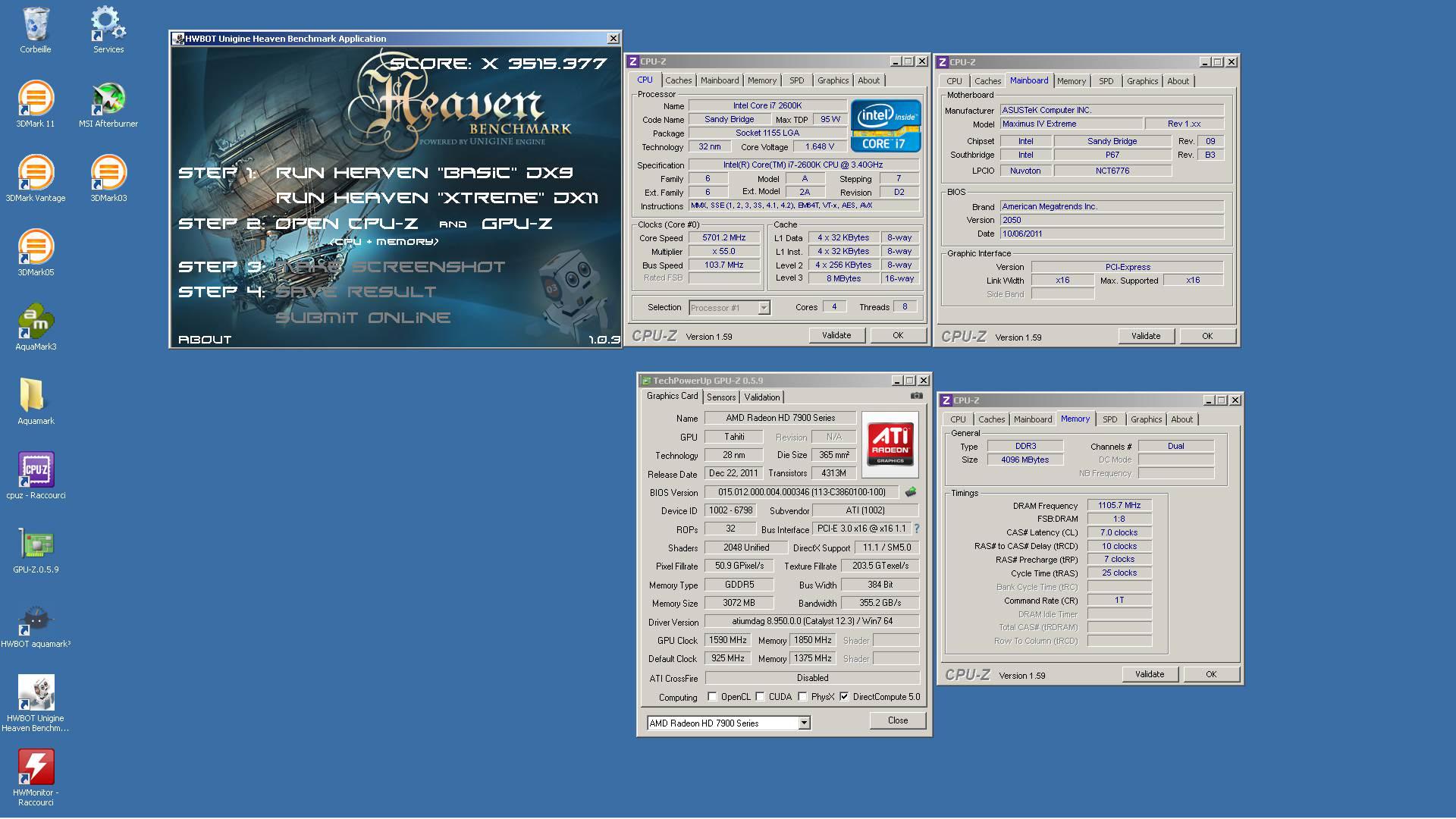Click ABOUT in the Heaven benchmark app

tap(205, 340)
